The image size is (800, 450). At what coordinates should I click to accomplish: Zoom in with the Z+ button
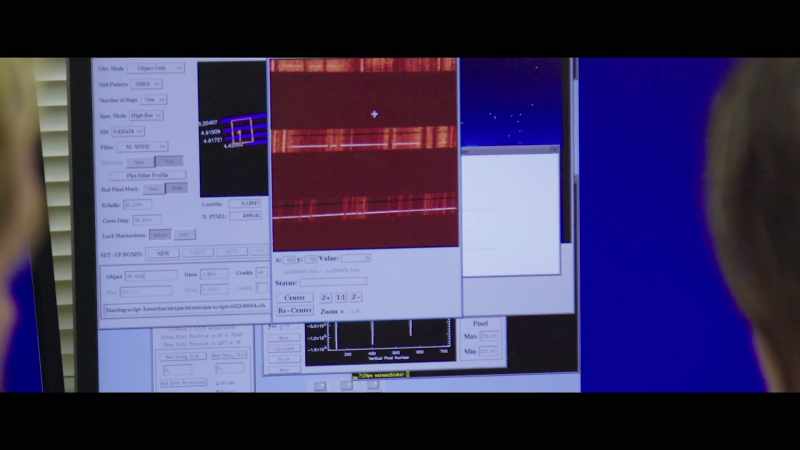[x=326, y=297]
